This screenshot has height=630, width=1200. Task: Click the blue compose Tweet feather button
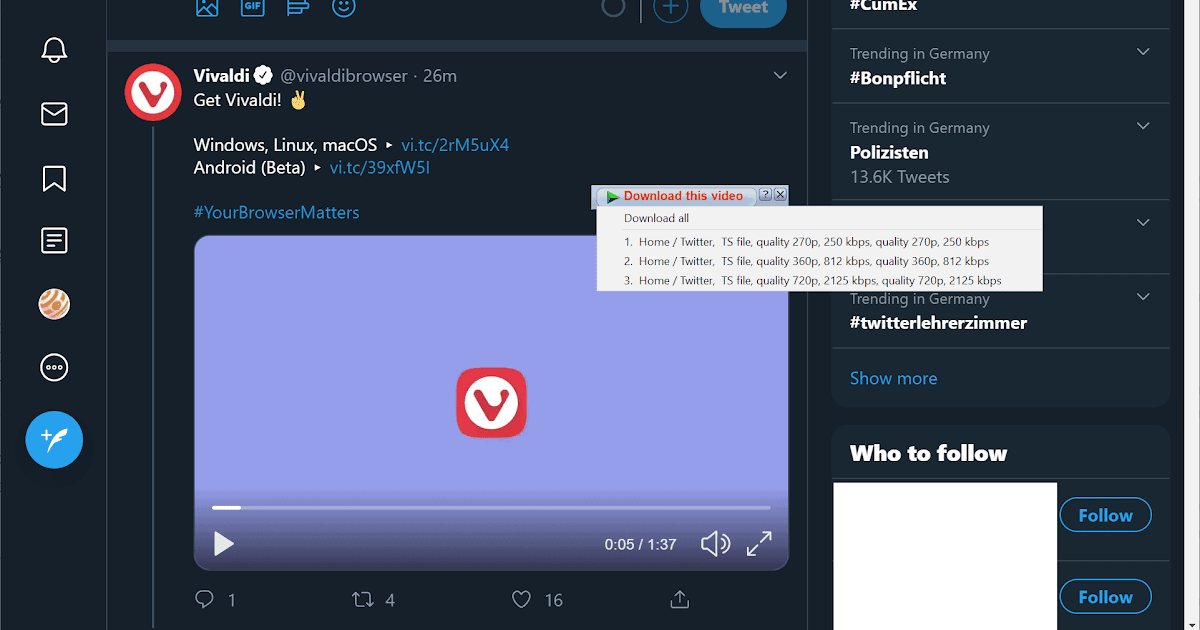click(54, 439)
